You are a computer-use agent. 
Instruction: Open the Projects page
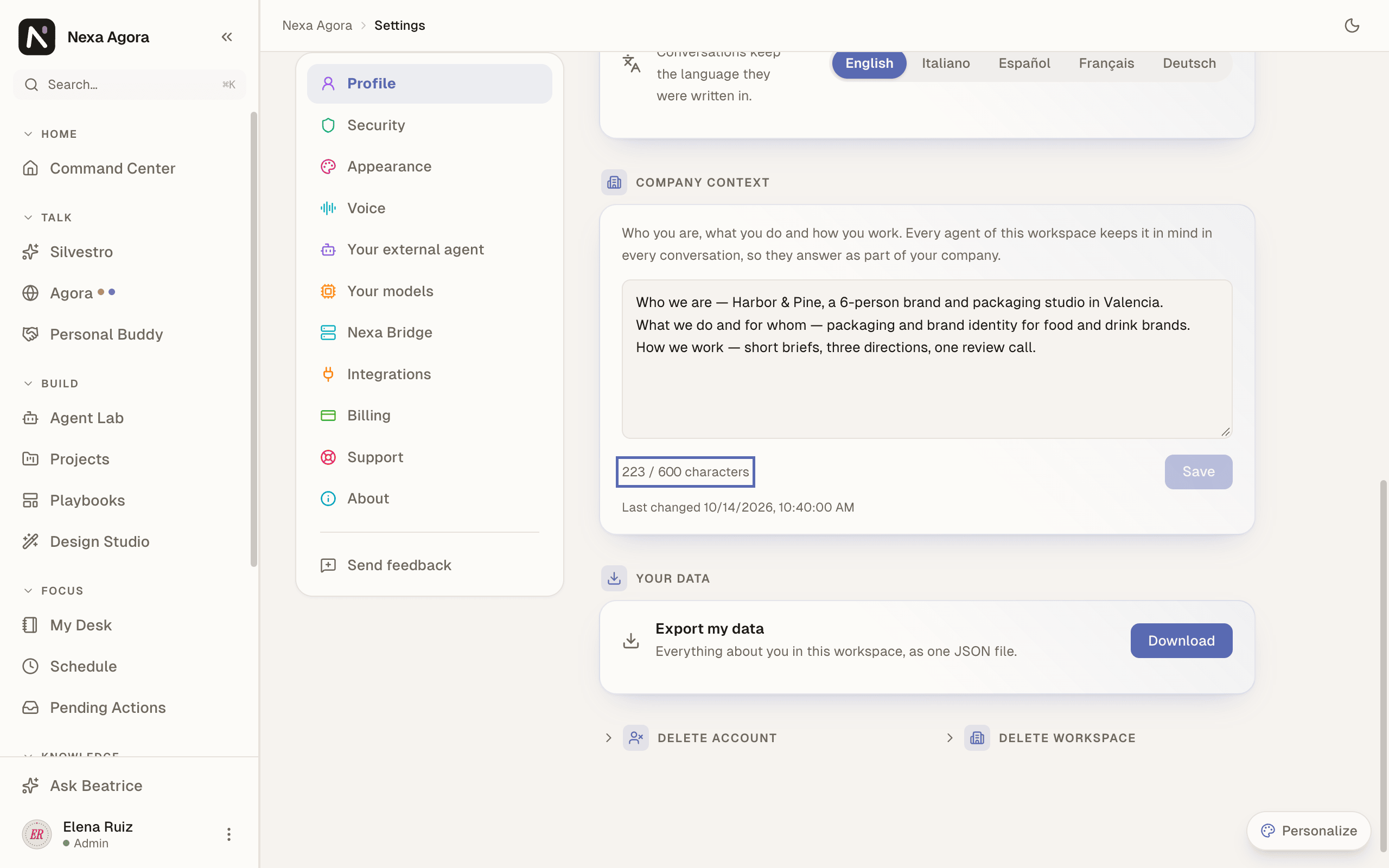(x=130, y=459)
